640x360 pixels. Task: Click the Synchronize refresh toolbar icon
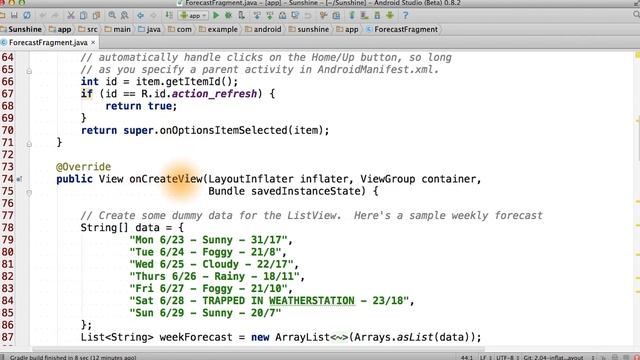(x=27, y=16)
